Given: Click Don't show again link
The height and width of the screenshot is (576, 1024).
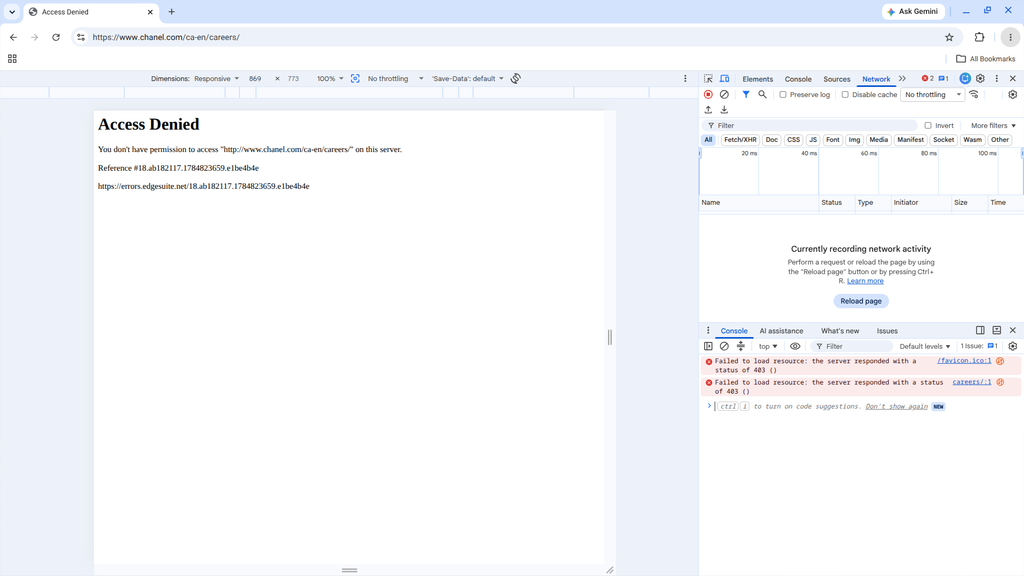Looking at the screenshot, I should pyautogui.click(x=896, y=406).
